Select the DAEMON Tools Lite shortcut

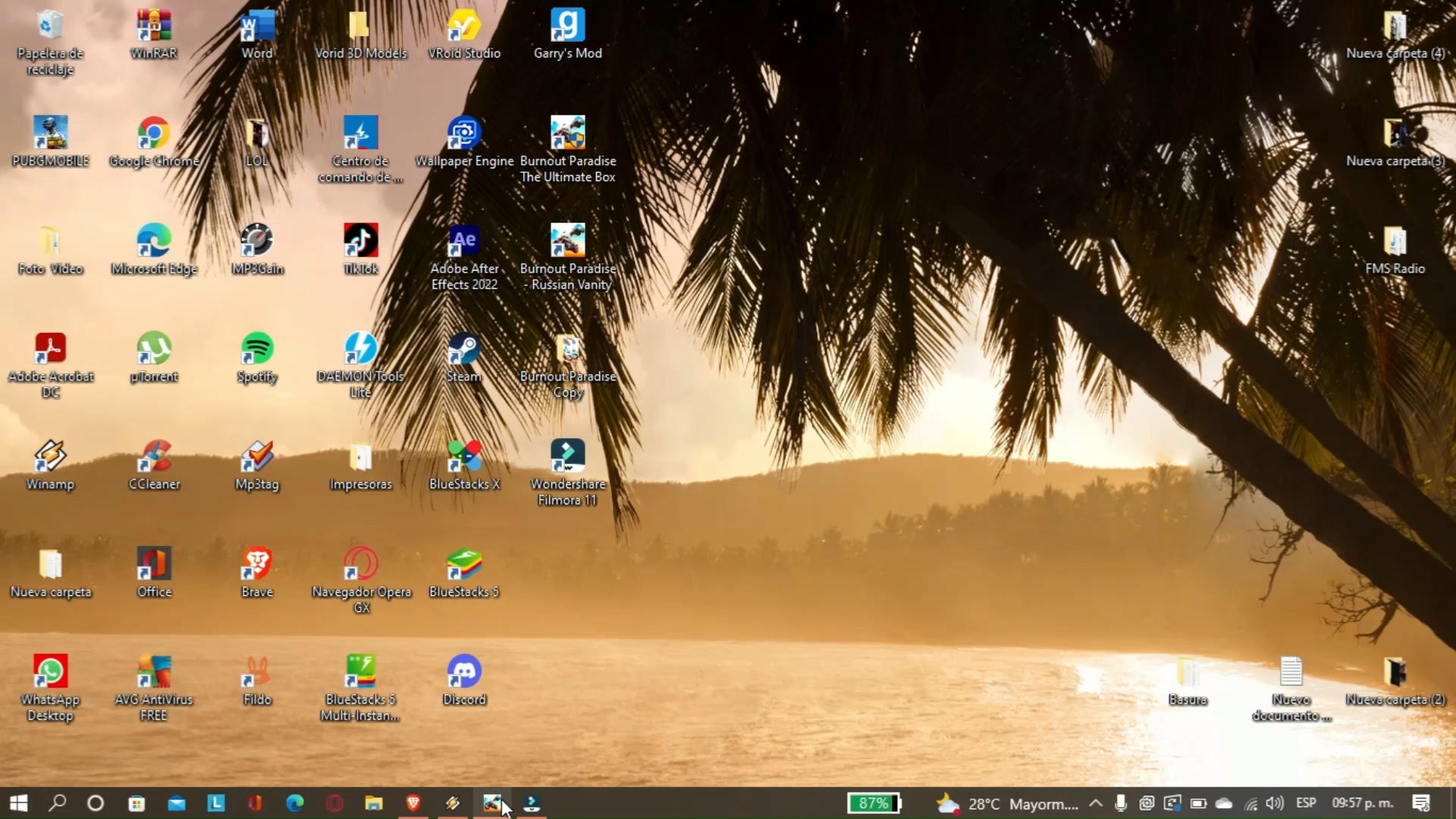point(361,366)
